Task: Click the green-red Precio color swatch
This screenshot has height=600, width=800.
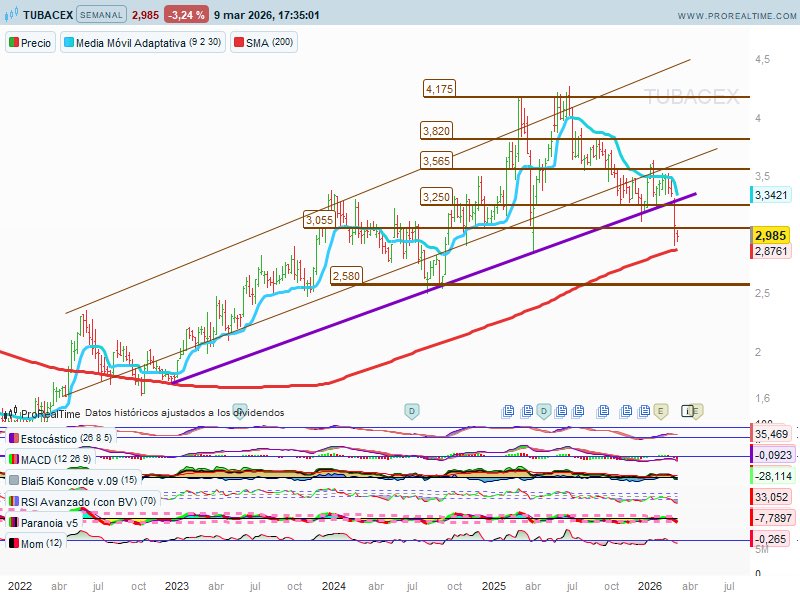Action: [x=14, y=42]
